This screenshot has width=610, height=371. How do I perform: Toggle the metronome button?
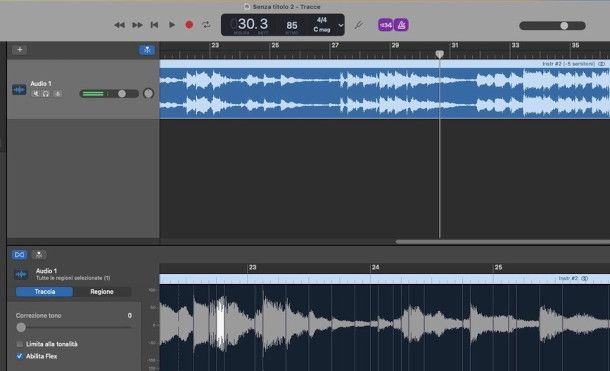click(401, 25)
